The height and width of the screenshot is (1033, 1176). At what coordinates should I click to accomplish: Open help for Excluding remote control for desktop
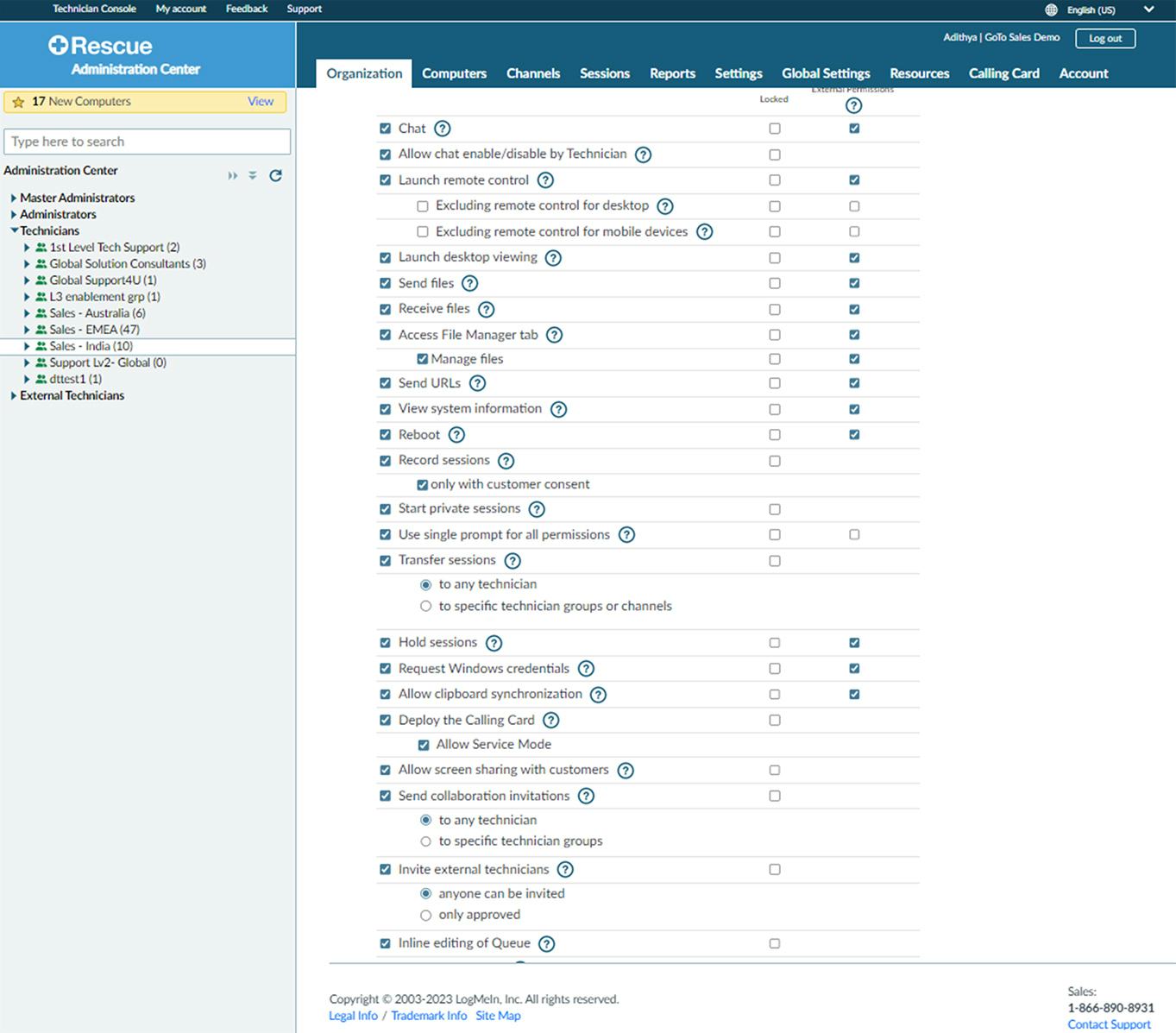click(x=665, y=206)
